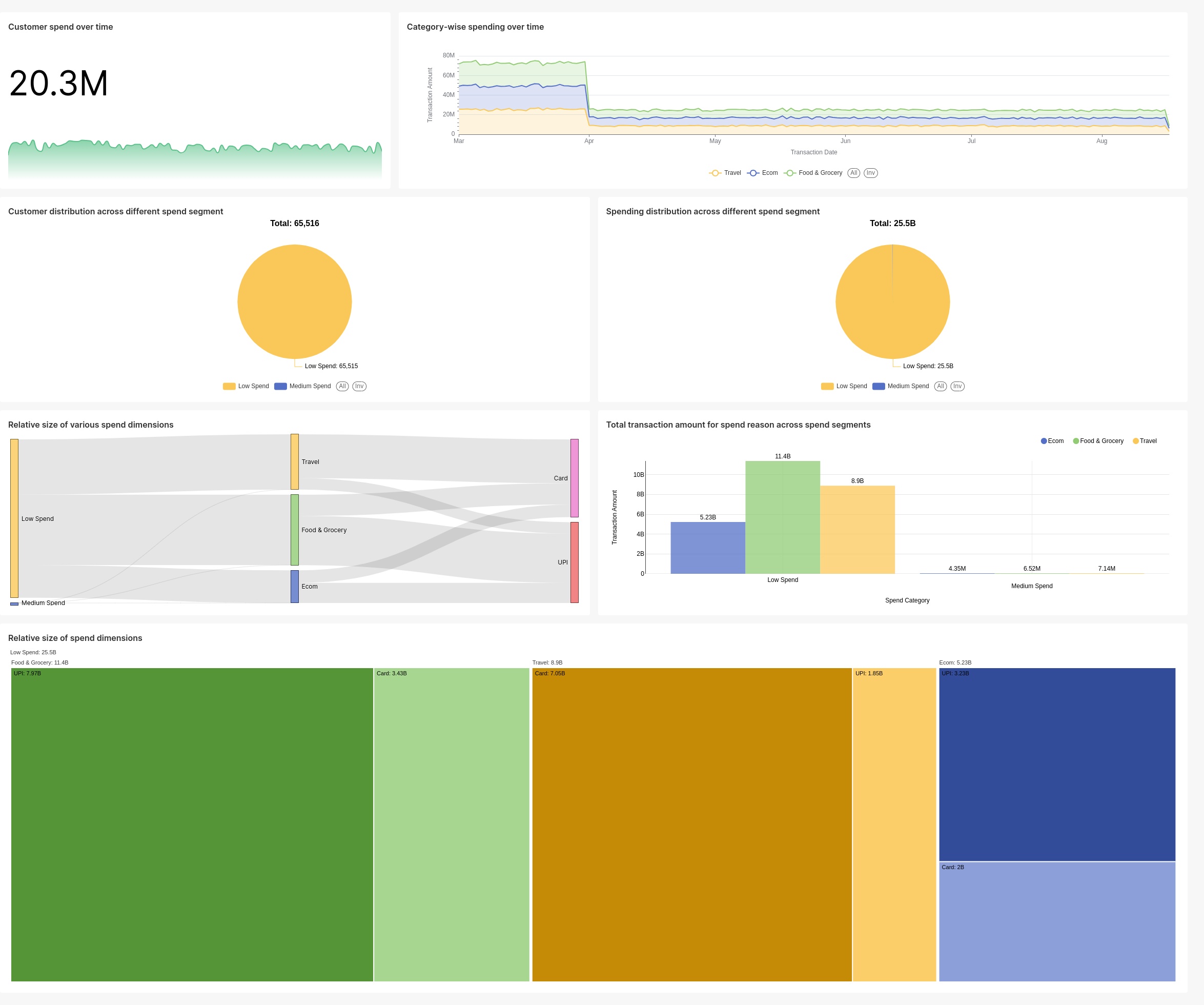The width and height of the screenshot is (1204, 1005).
Task: Toggle Food & Grocery series in line chart legend
Action: tap(812, 173)
